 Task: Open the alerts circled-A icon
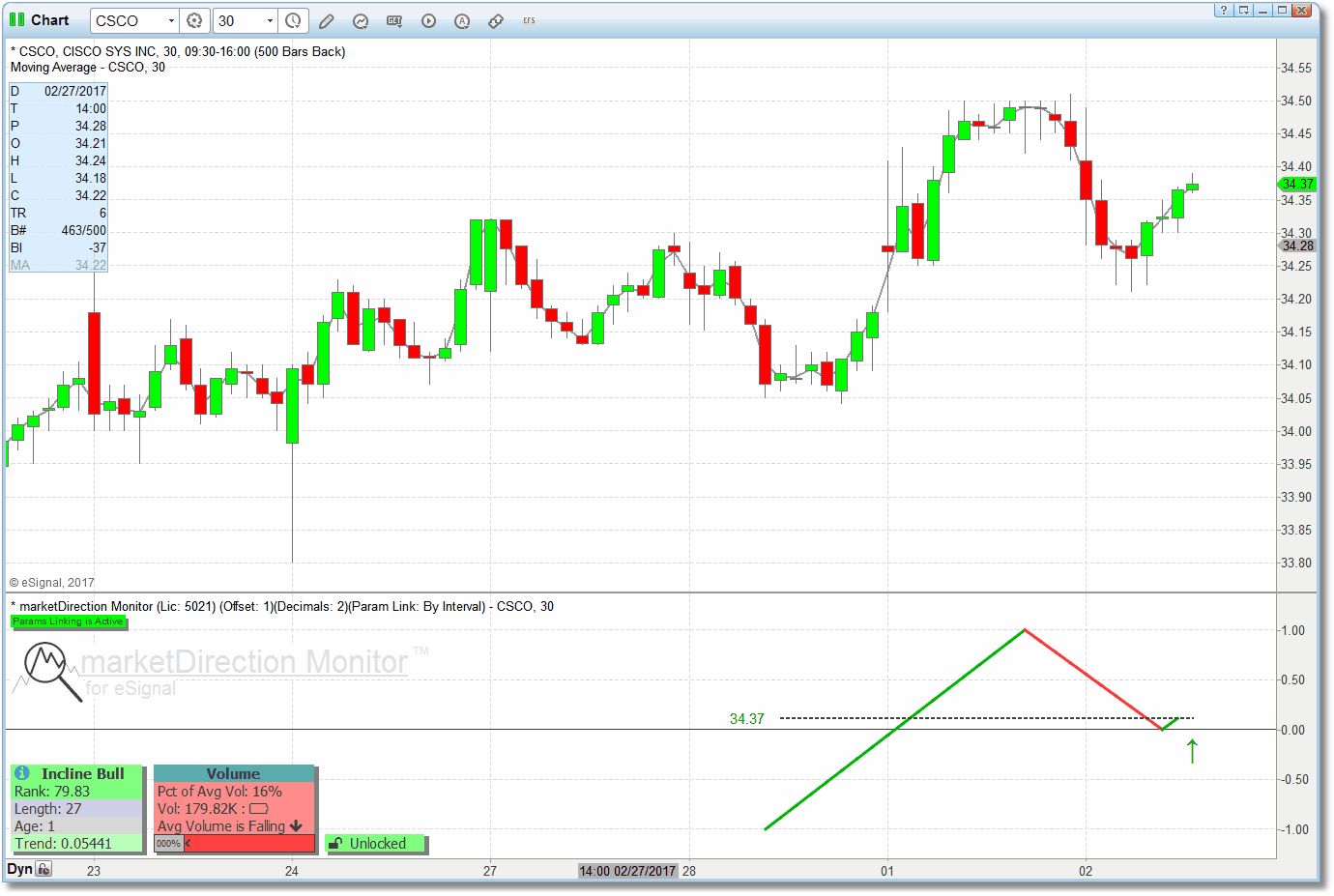click(x=462, y=21)
